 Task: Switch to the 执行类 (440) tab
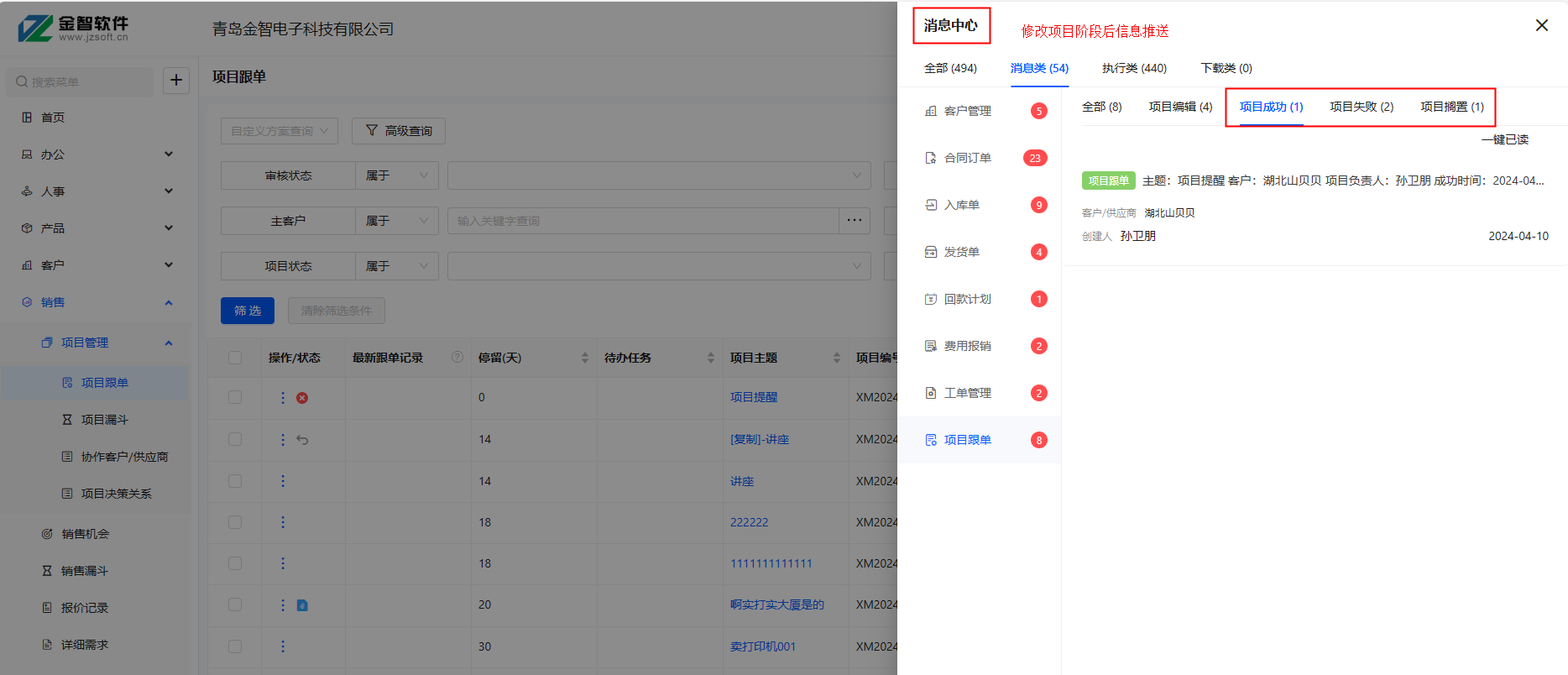1134,68
